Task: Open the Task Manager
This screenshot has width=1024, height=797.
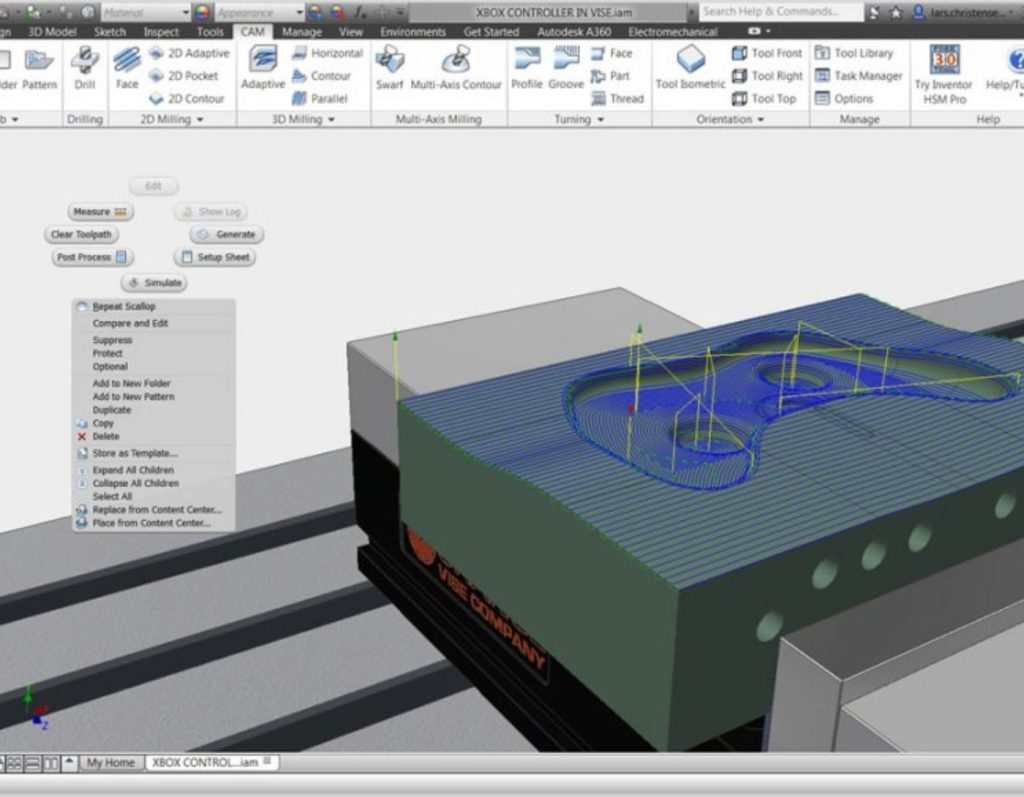Action: [x=859, y=76]
